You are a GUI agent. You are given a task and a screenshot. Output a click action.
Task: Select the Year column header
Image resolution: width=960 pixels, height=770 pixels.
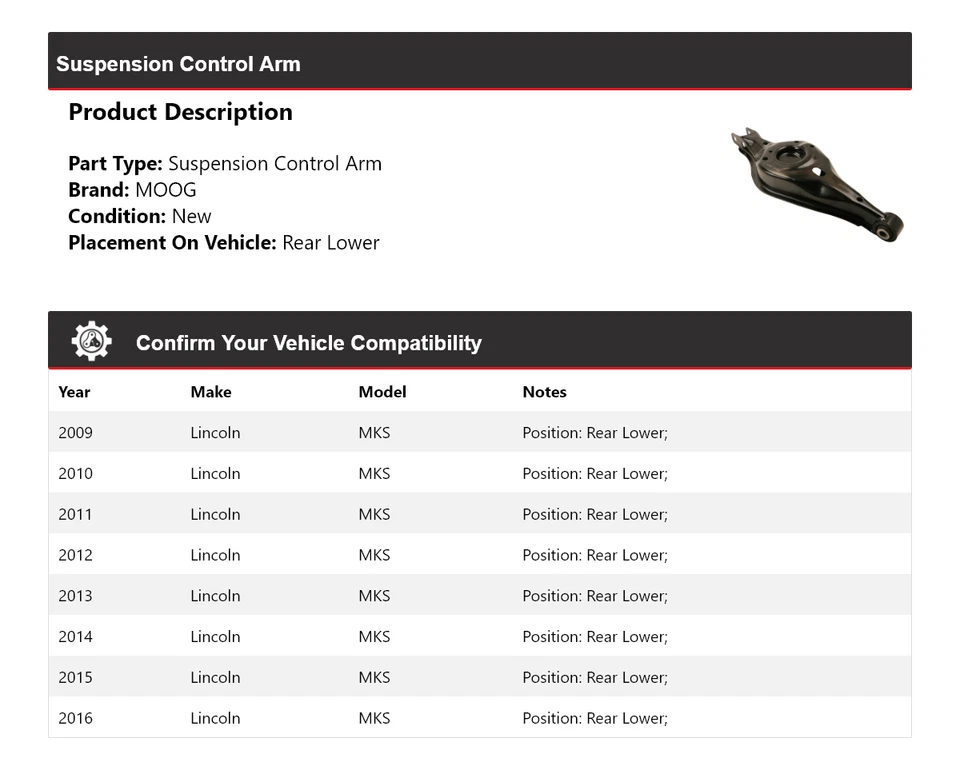74,392
